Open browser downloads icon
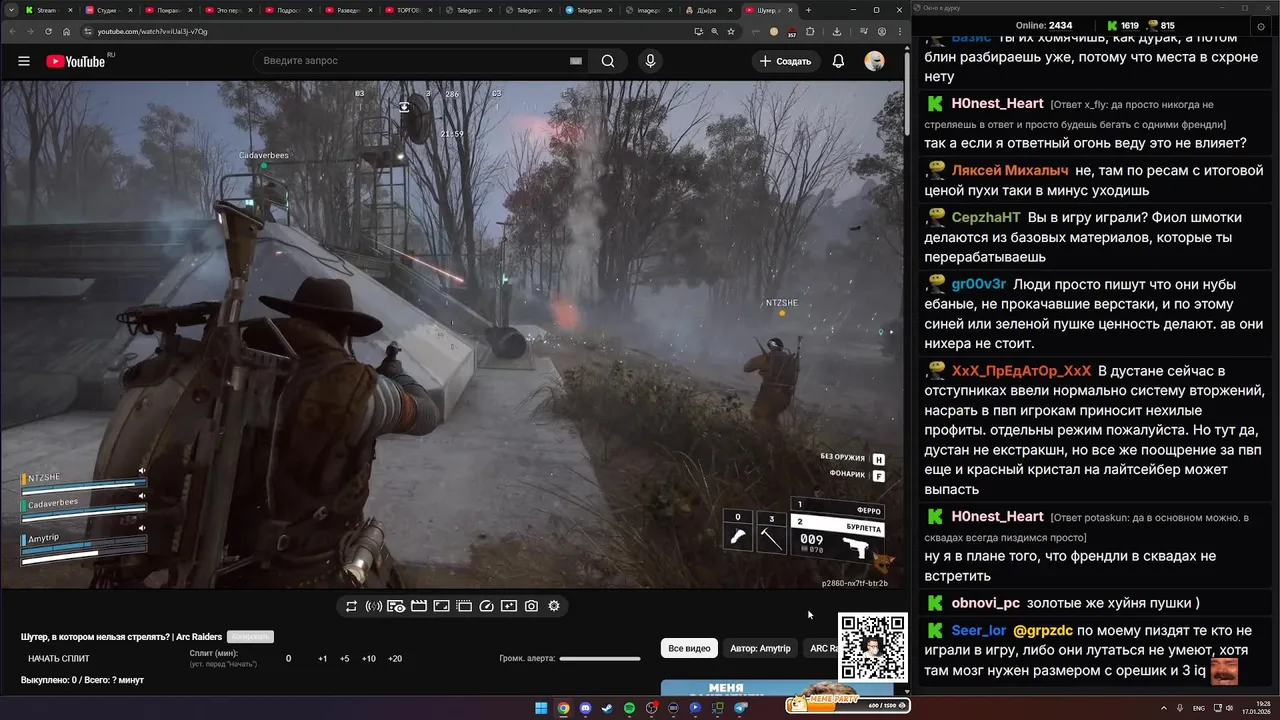The width and height of the screenshot is (1280, 720). [836, 31]
